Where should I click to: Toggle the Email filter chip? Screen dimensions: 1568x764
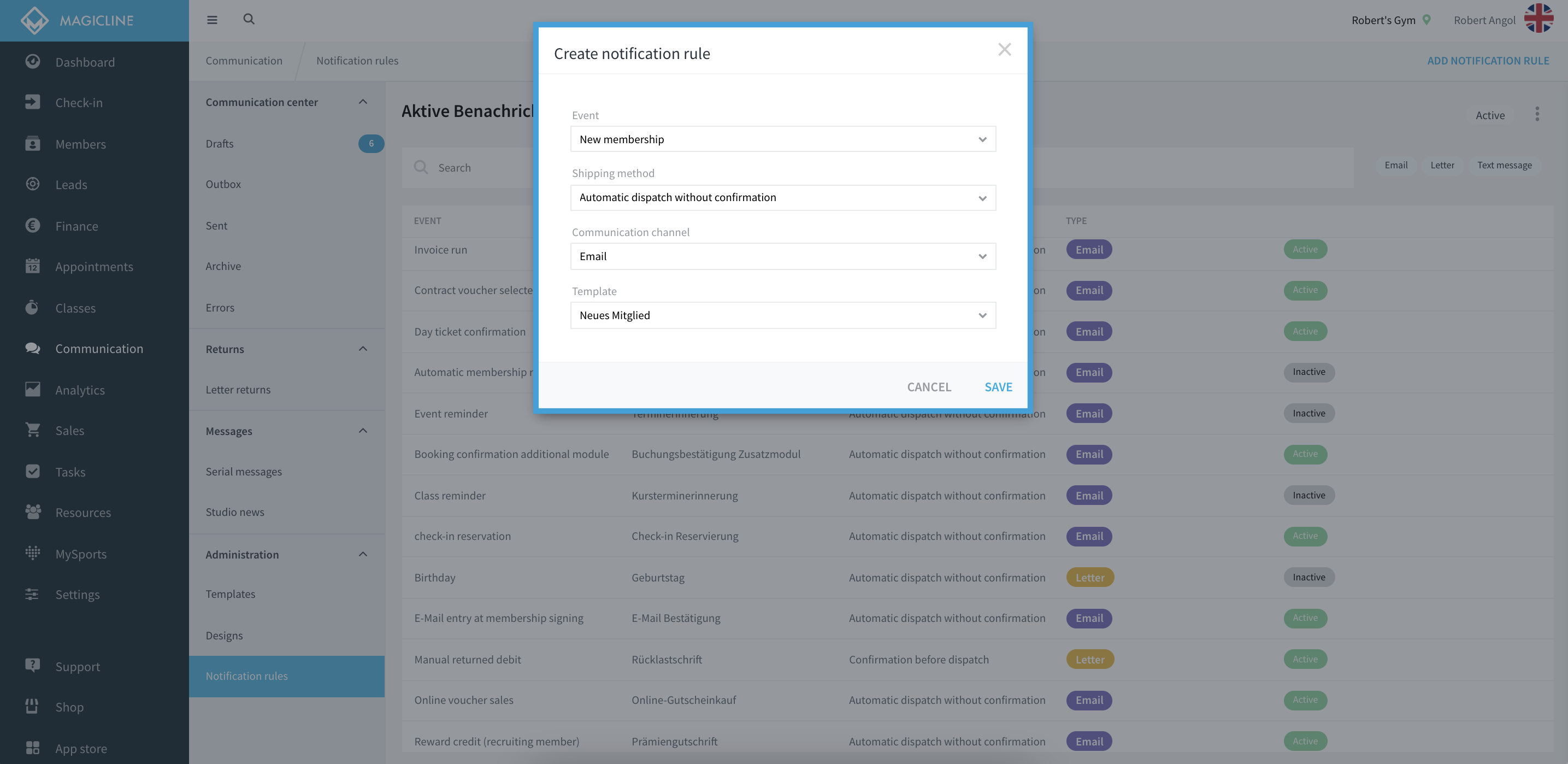[1396, 165]
